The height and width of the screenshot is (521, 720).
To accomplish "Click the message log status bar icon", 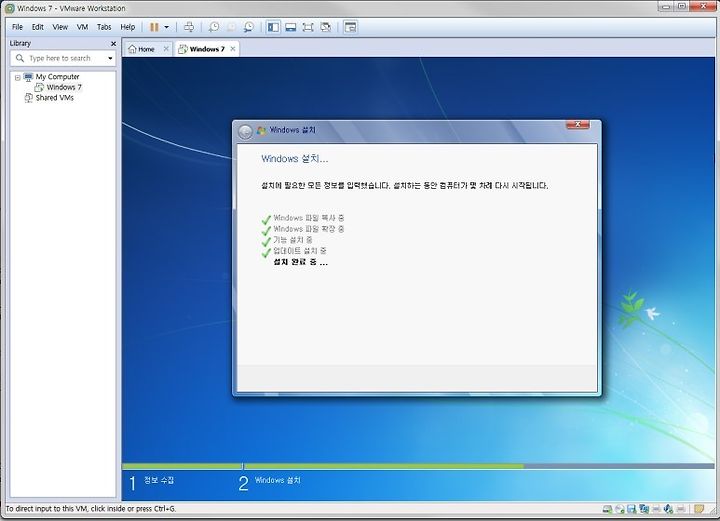I will point(699,509).
